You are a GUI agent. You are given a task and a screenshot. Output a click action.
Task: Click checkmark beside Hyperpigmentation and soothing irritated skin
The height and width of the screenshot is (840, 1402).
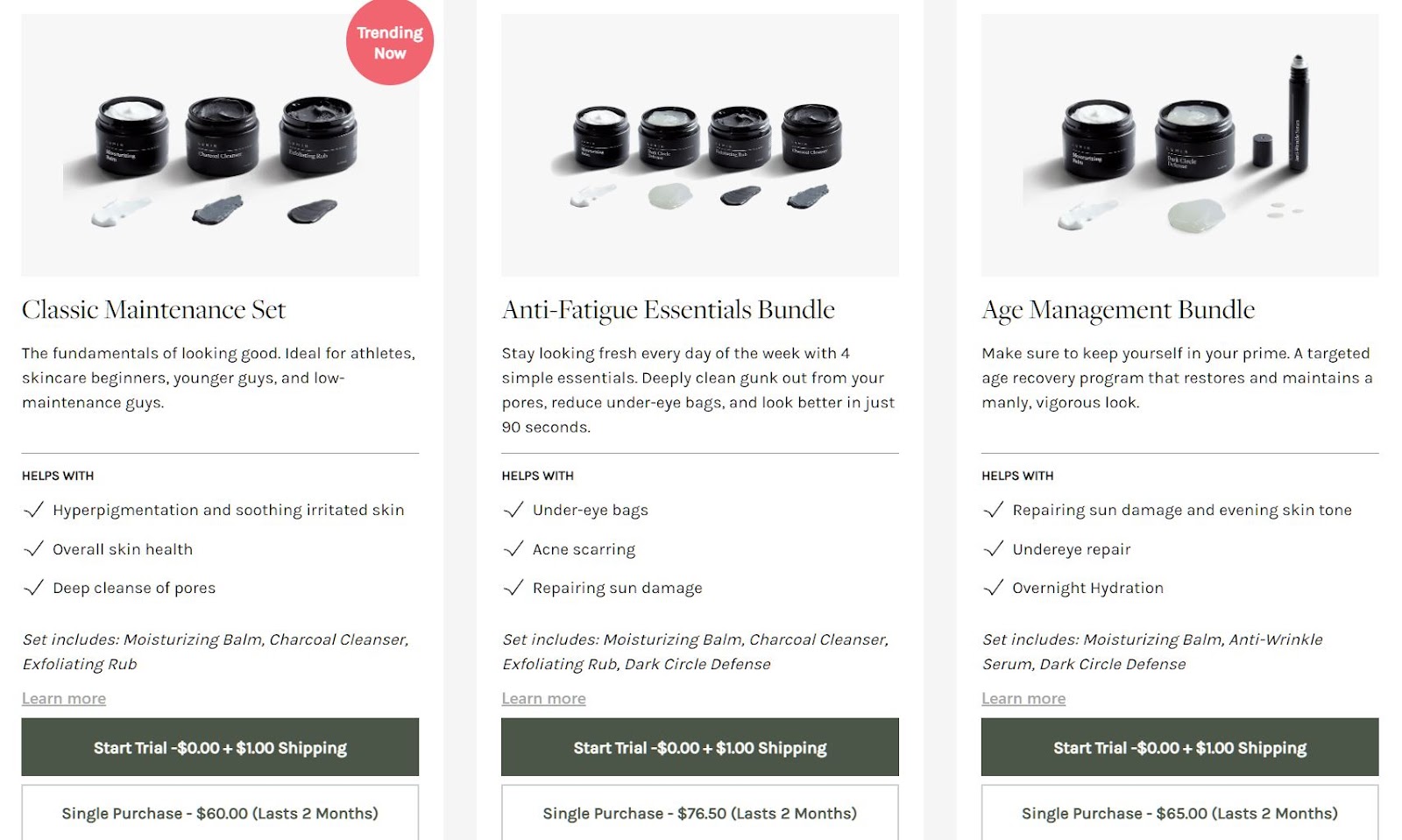pyautogui.click(x=33, y=510)
